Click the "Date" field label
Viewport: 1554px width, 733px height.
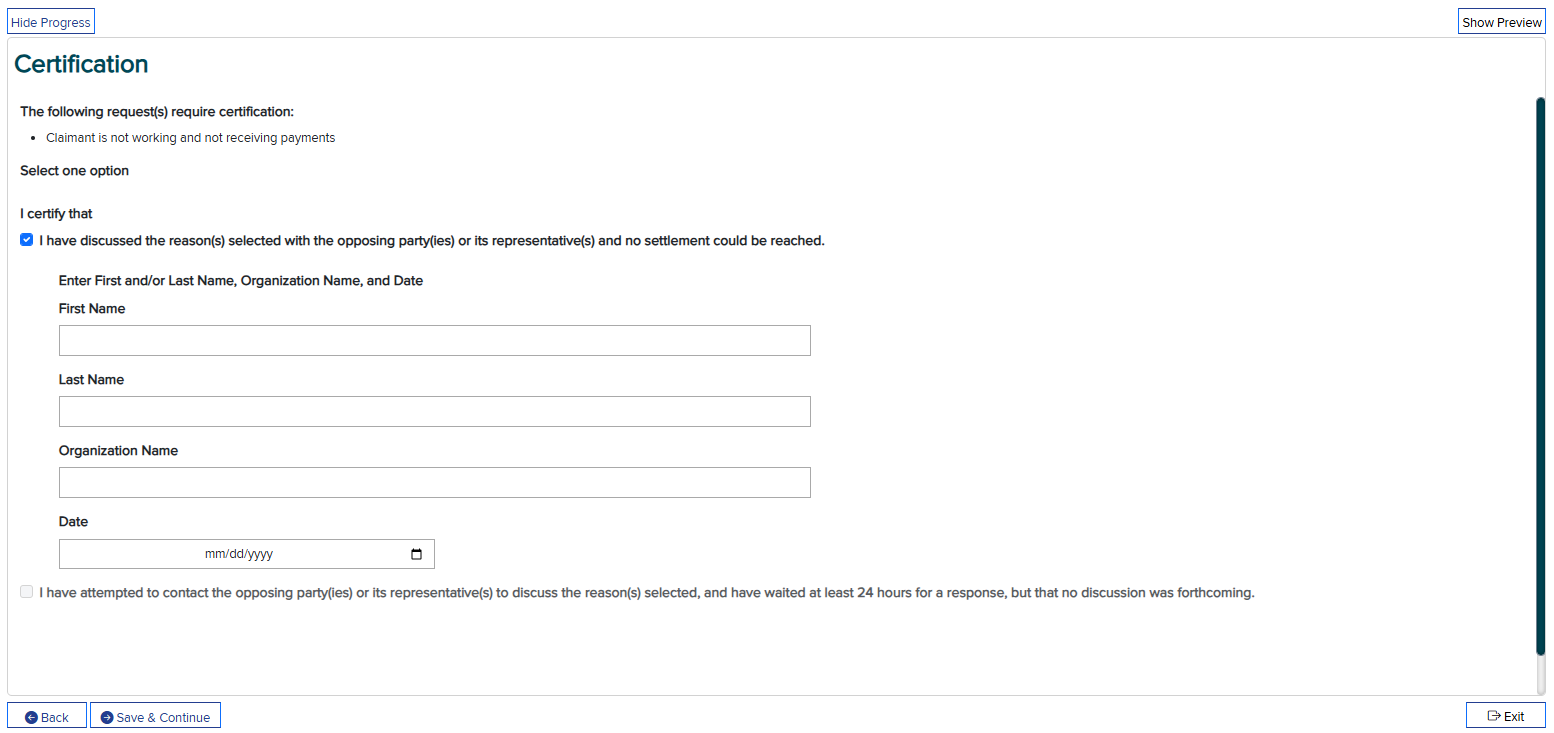pyautogui.click(x=73, y=522)
